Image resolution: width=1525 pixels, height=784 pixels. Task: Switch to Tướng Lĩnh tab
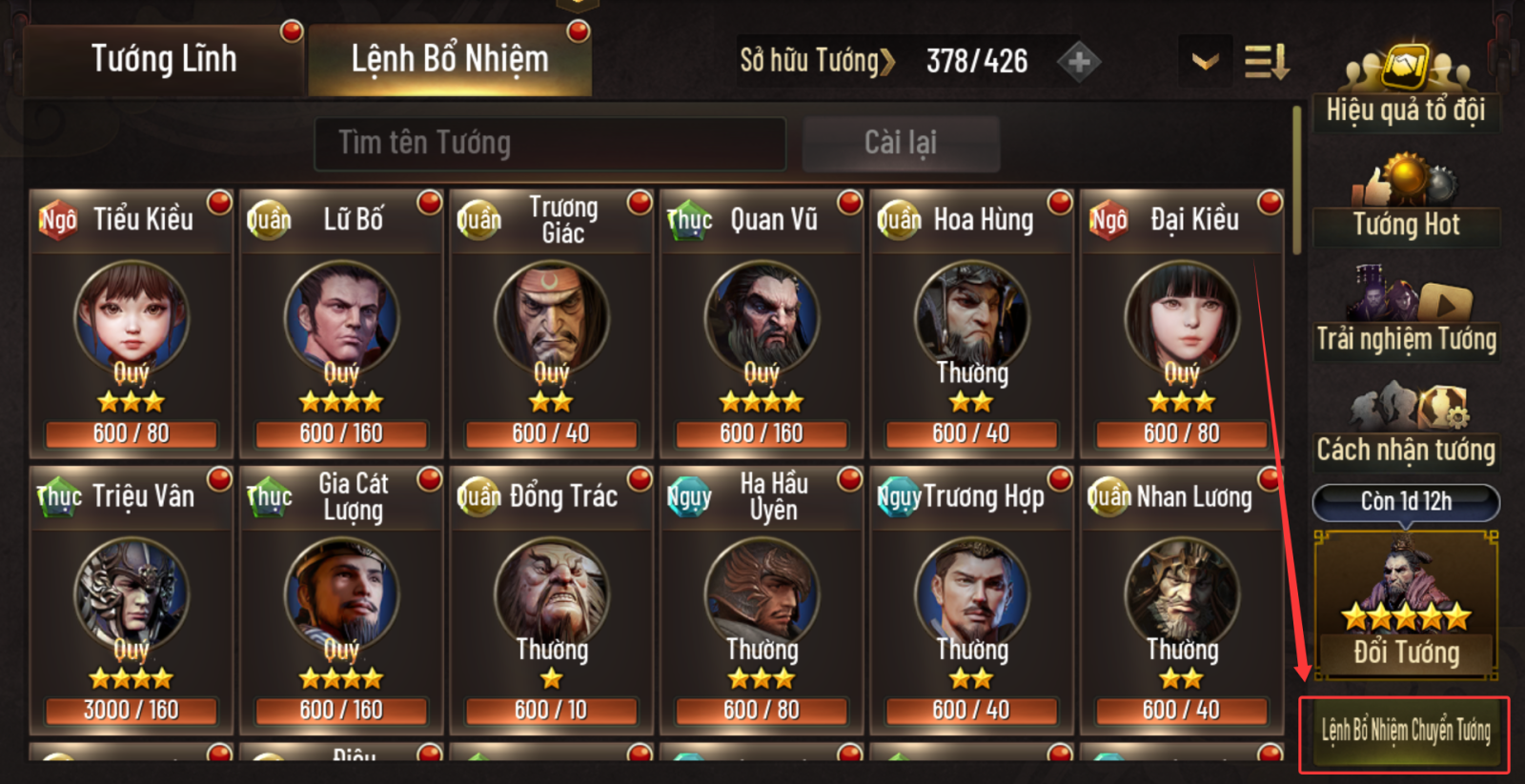[163, 59]
